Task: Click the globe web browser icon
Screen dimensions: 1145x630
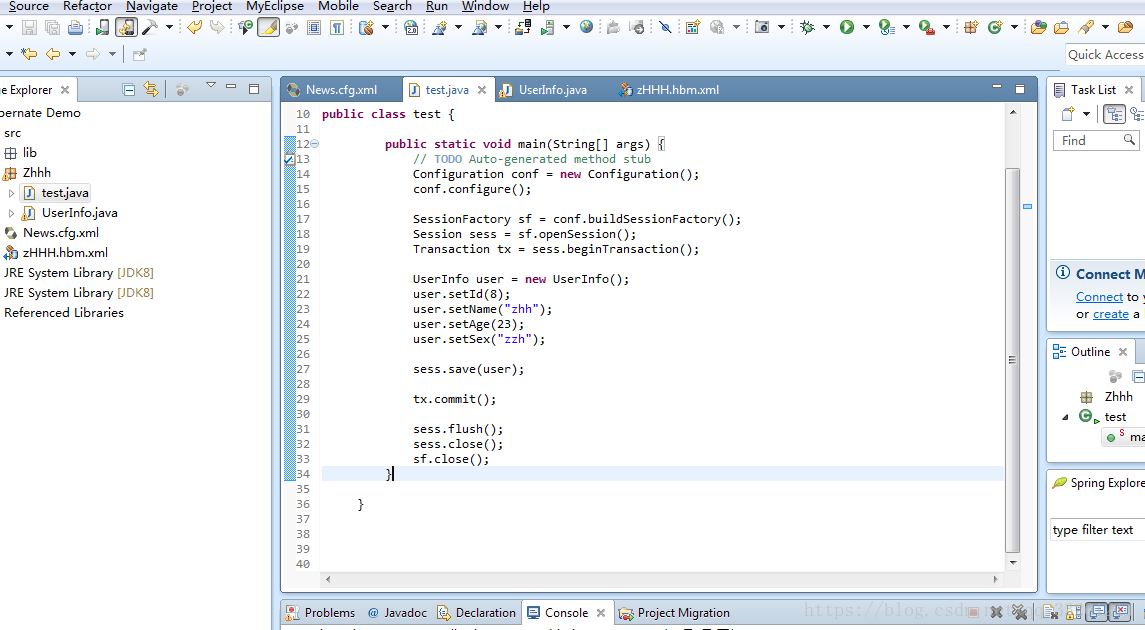Action: pos(586,27)
